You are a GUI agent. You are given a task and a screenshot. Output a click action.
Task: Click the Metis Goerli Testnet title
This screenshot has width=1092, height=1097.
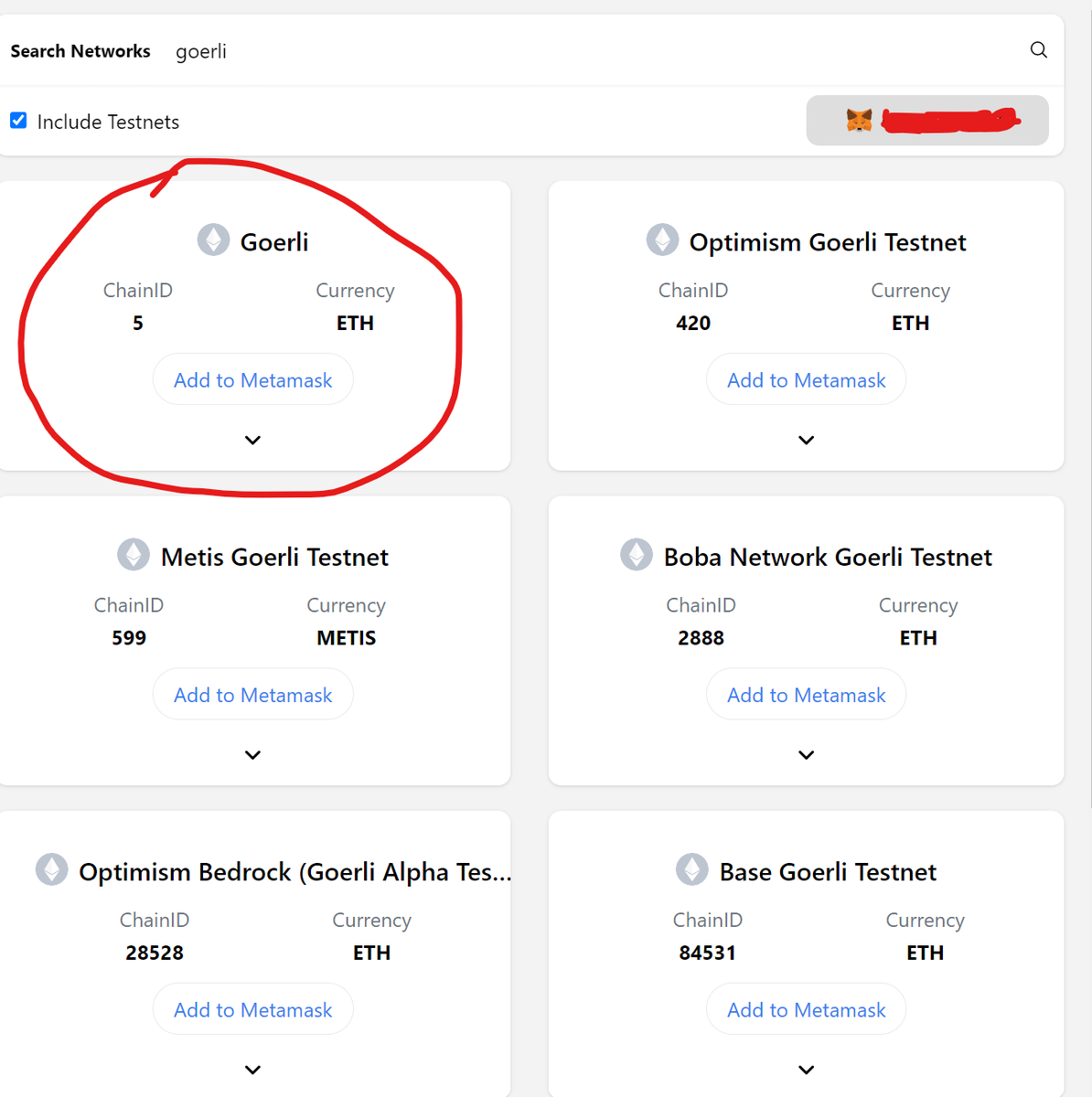[x=274, y=557]
